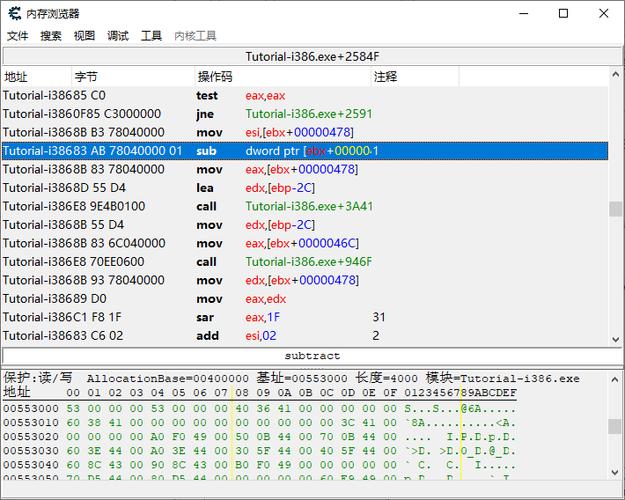Click the Tutorial-i386.exe+2584F address bar

[312, 57]
